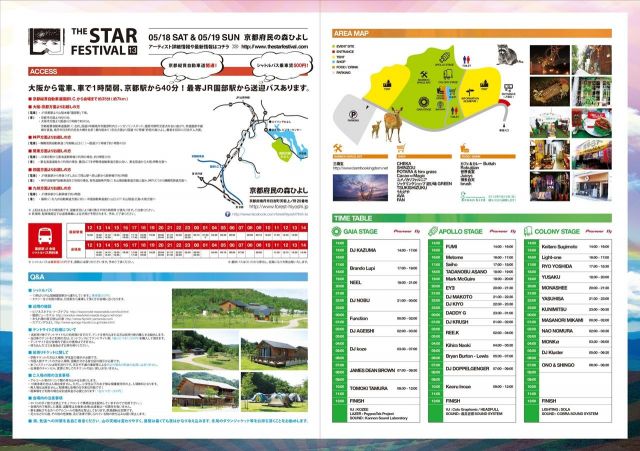Click the cloud bubble mentioning 500円

click(x=280, y=65)
